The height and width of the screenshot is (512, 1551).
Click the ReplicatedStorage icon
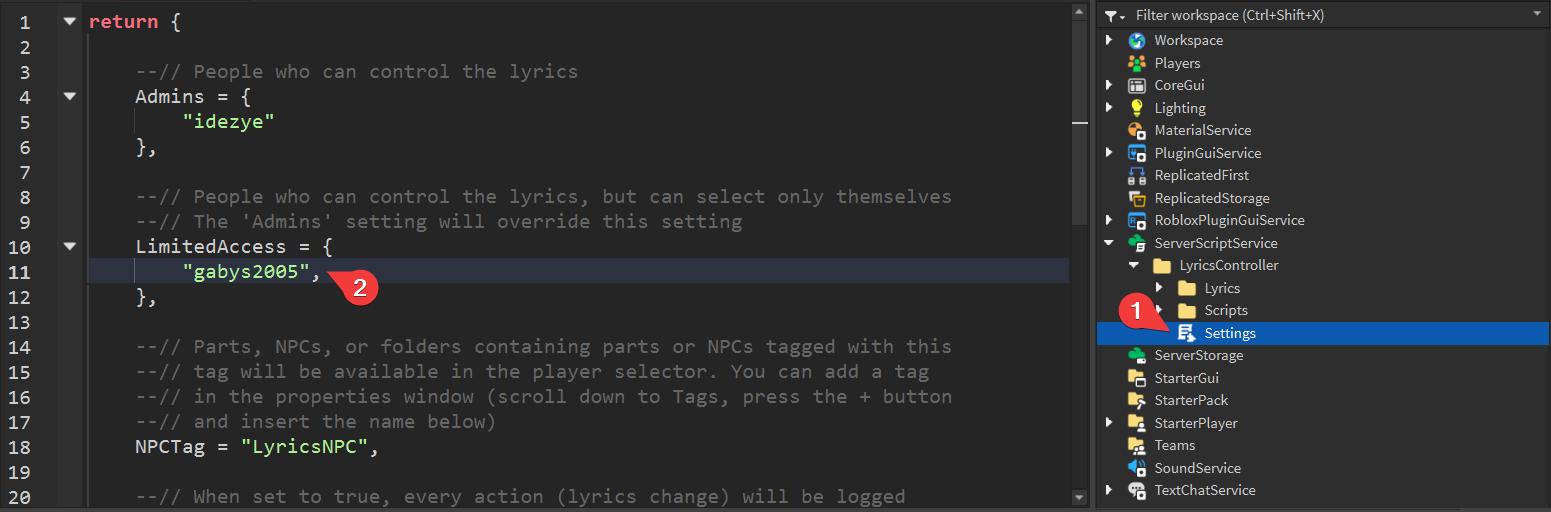(x=1136, y=198)
